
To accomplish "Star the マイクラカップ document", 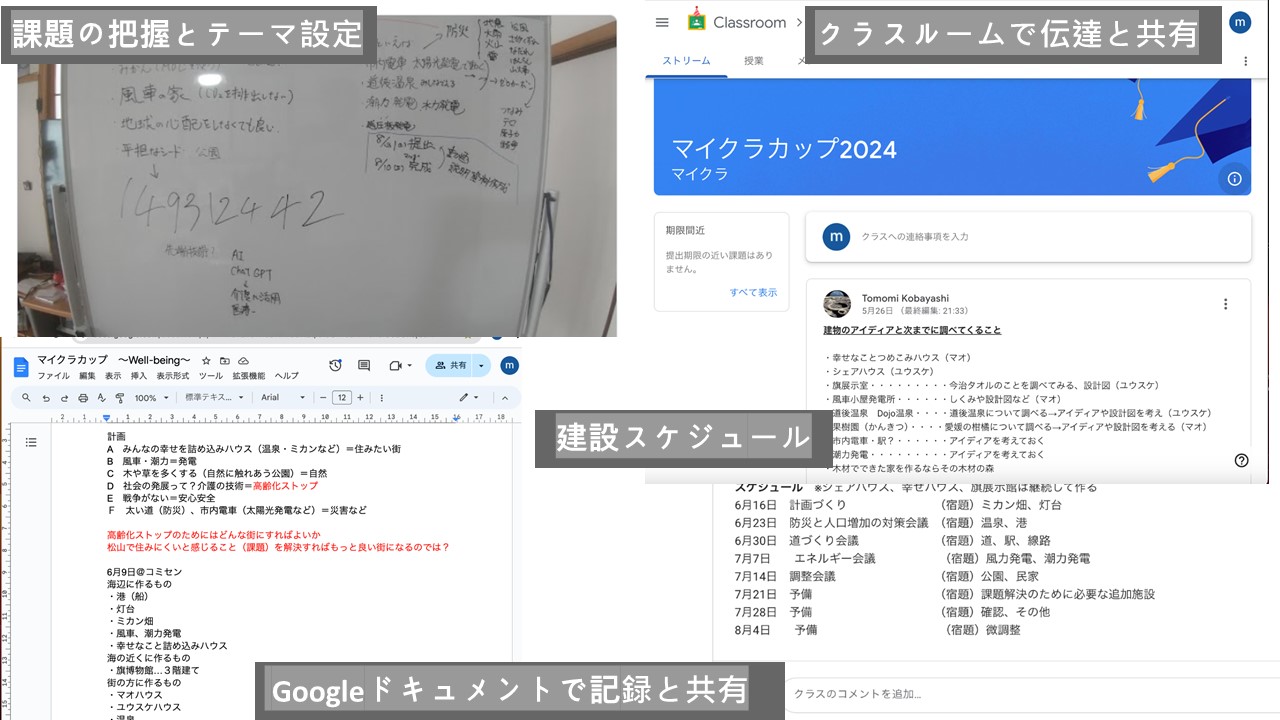I will click(206, 361).
